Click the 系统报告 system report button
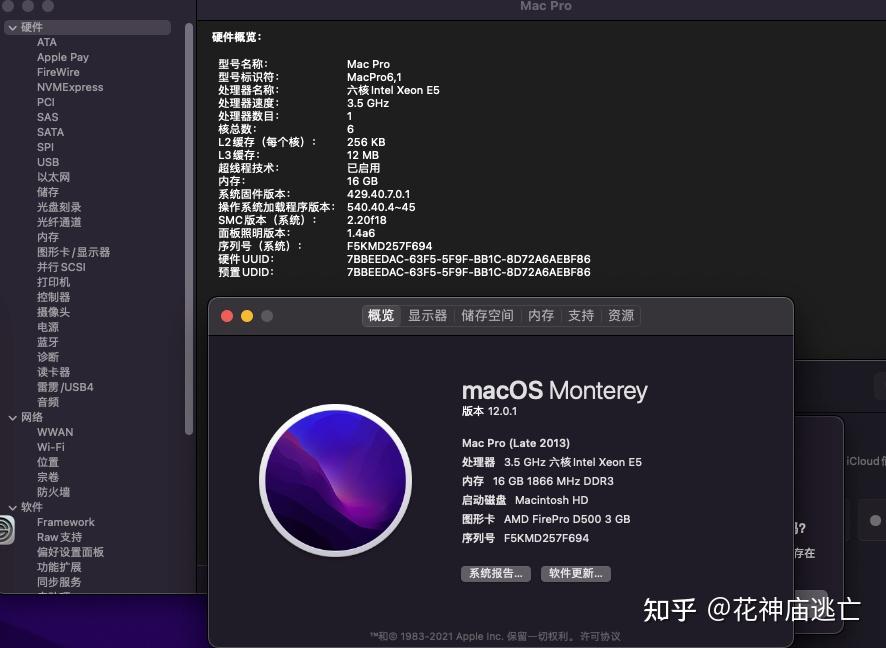Screen dimensions: 886x648 point(496,573)
